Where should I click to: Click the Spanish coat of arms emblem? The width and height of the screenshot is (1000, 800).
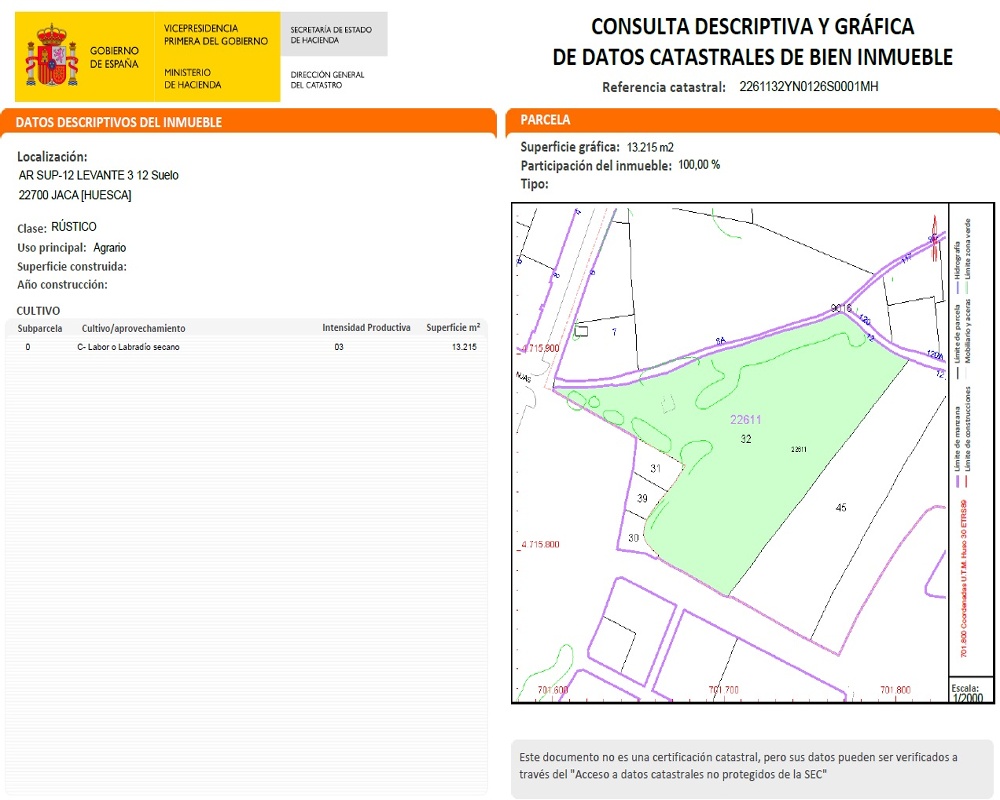(52, 57)
